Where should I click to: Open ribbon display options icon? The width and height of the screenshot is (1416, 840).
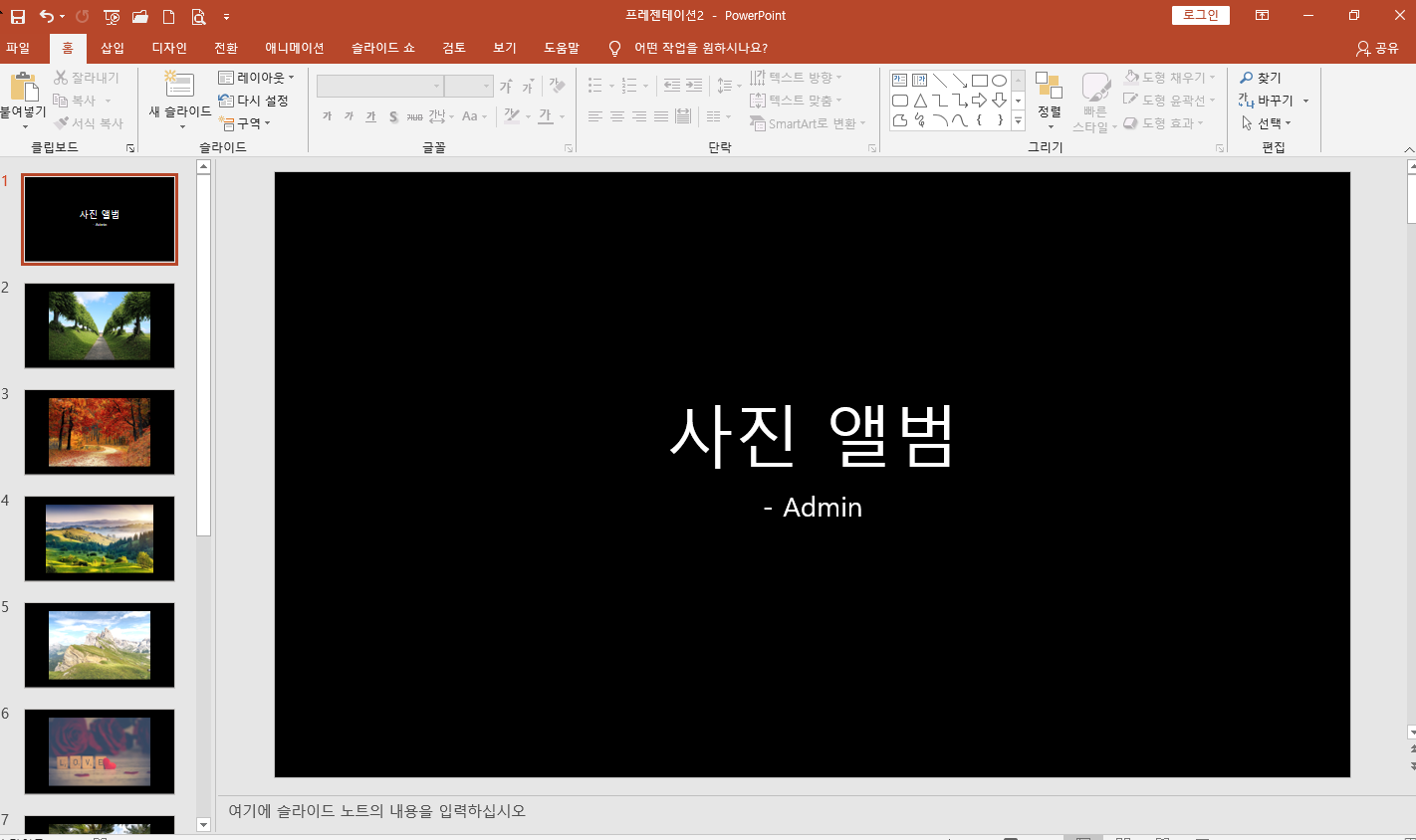(1262, 16)
